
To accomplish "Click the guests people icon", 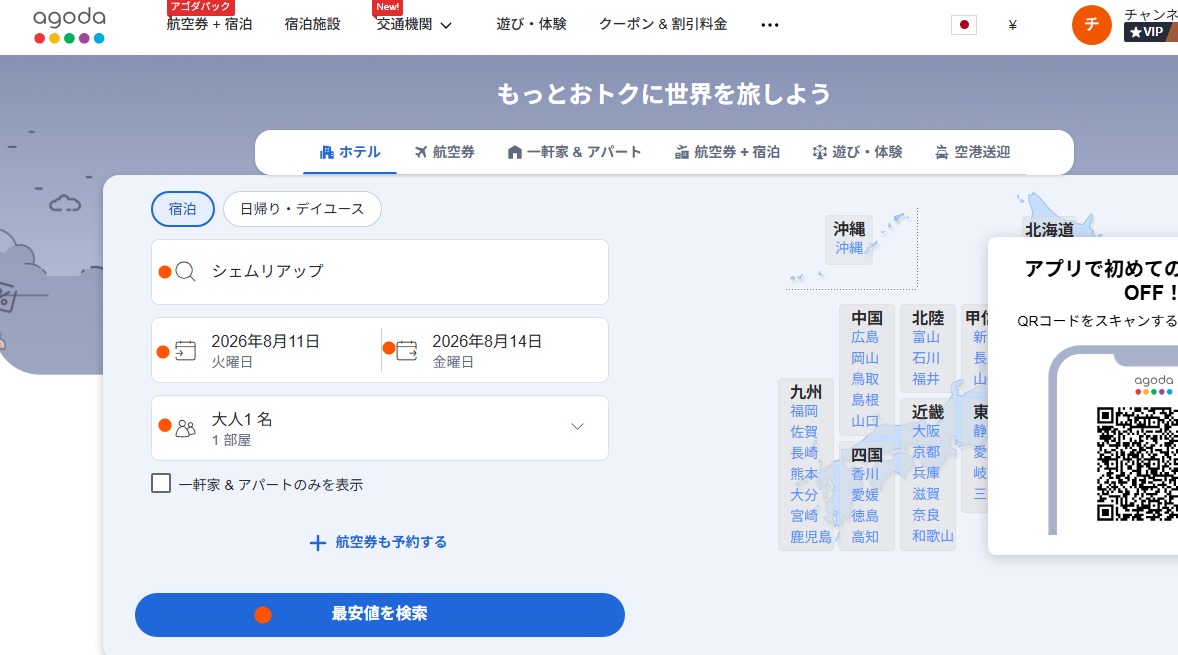I will tap(186, 428).
